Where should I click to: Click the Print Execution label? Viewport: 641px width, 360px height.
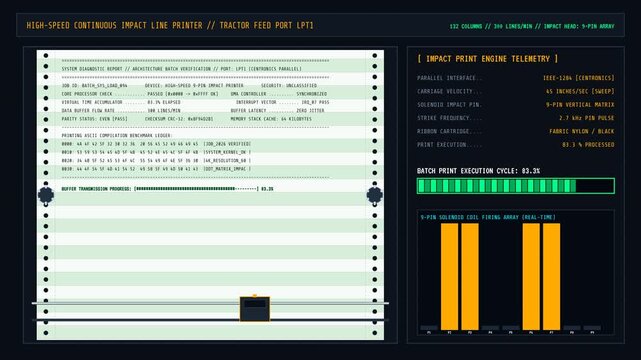(x=449, y=145)
